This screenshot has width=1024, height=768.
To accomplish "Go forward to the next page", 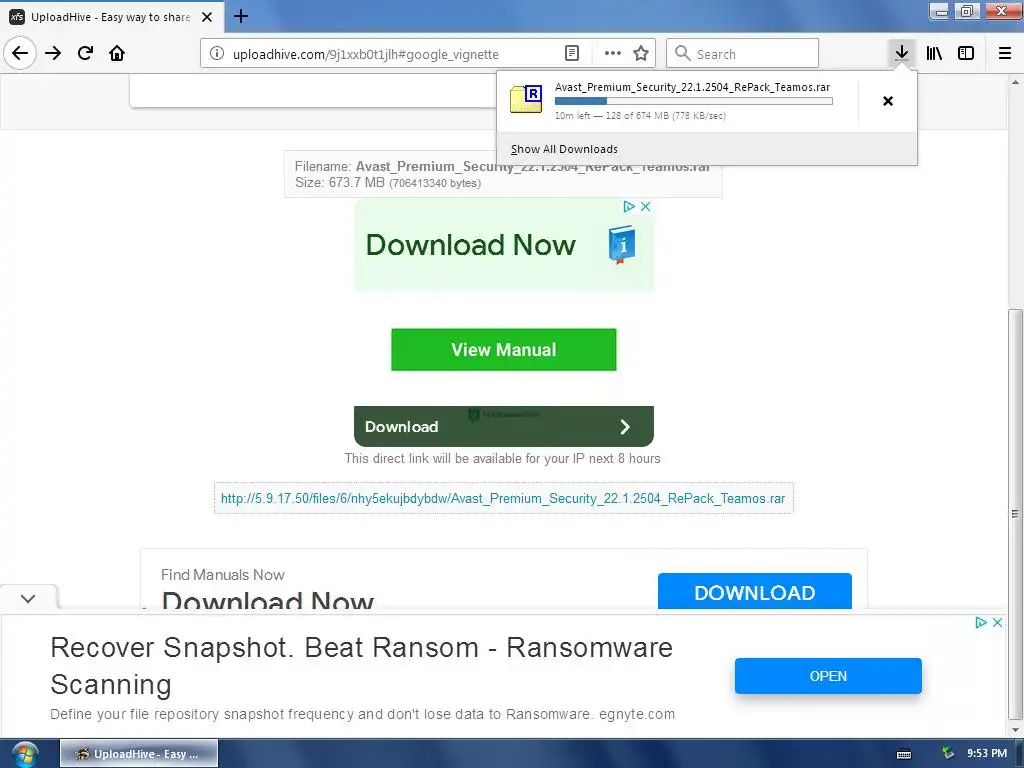I will 53,53.
